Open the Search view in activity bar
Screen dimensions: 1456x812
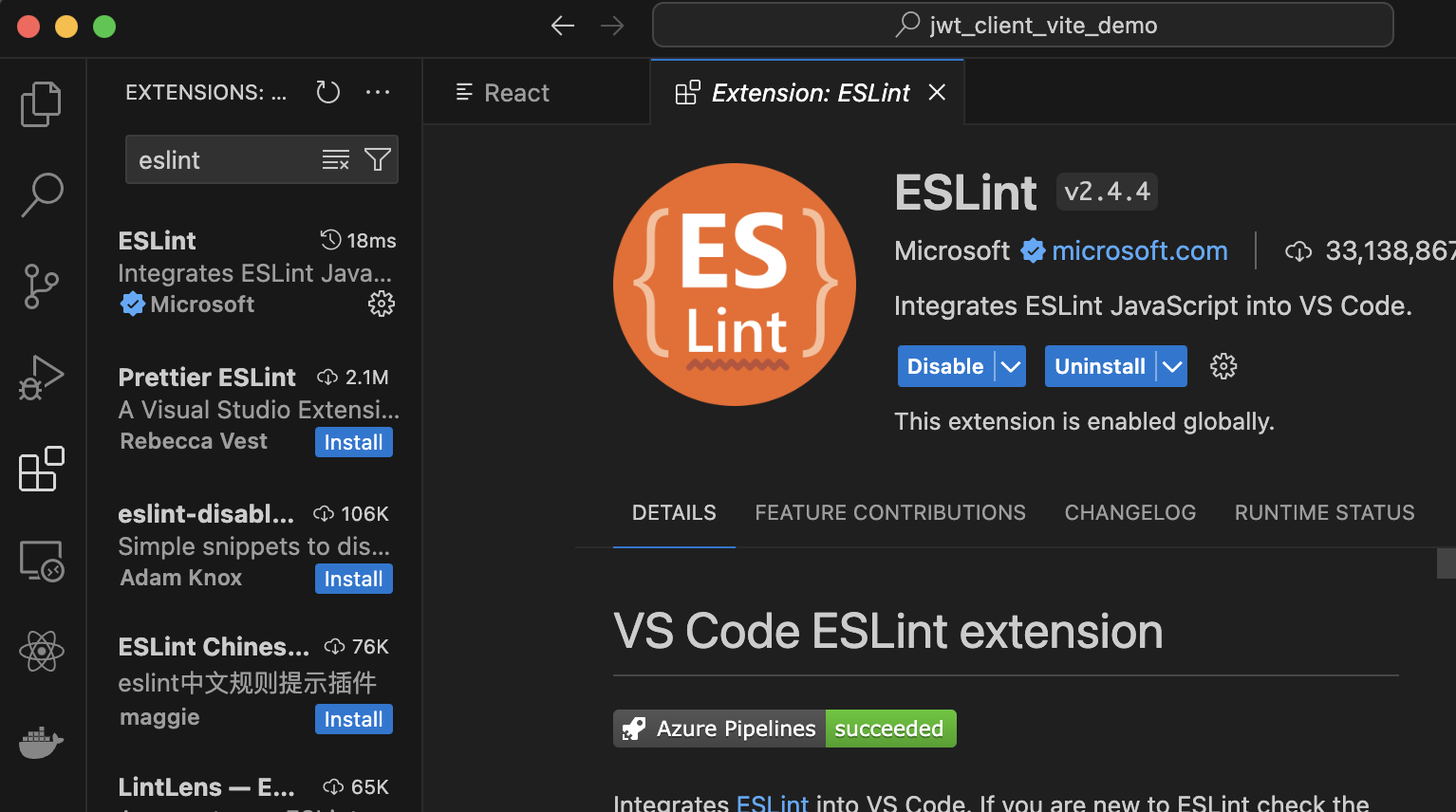point(42,194)
